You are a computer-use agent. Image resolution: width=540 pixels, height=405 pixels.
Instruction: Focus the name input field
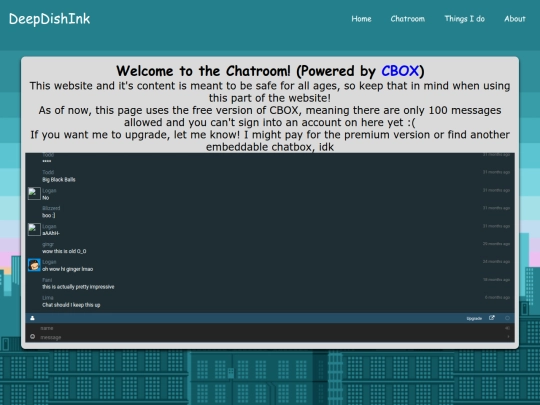[x=270, y=328]
